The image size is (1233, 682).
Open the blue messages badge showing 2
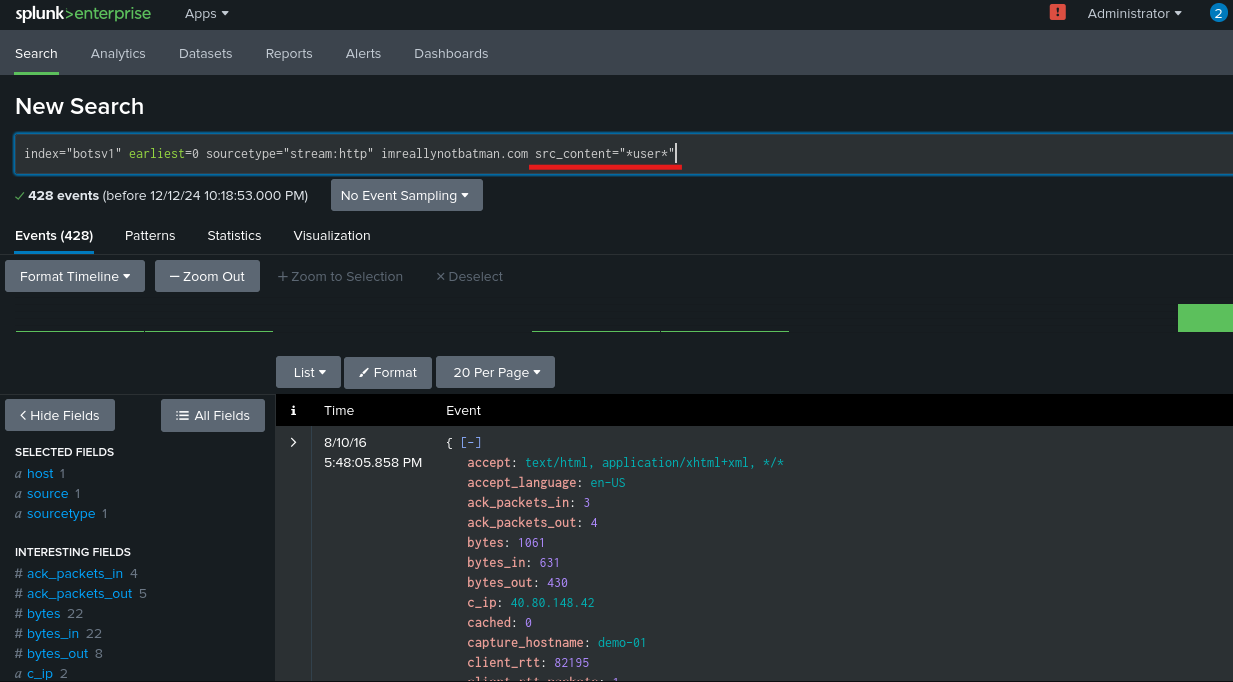click(1218, 13)
